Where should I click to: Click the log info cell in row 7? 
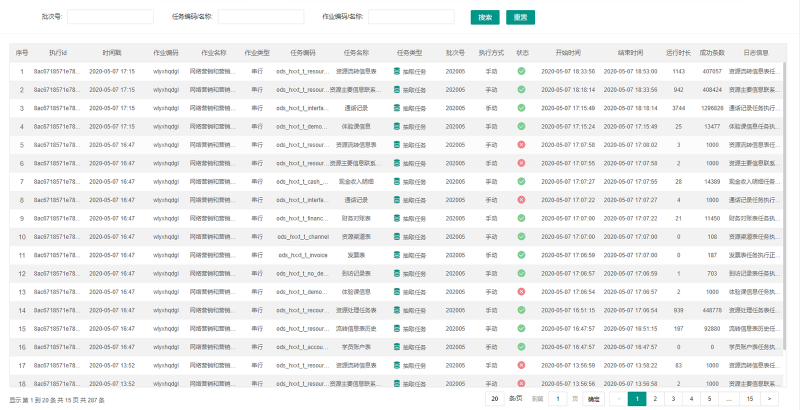(x=755, y=182)
